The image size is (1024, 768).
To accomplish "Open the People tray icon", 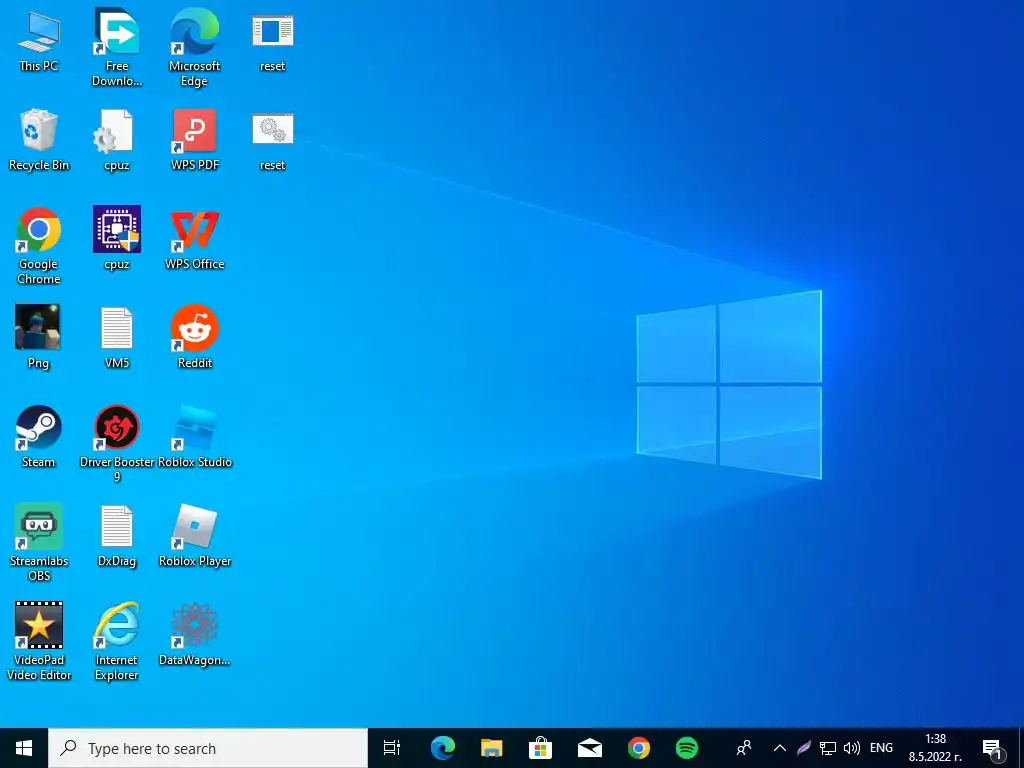I will (x=744, y=748).
